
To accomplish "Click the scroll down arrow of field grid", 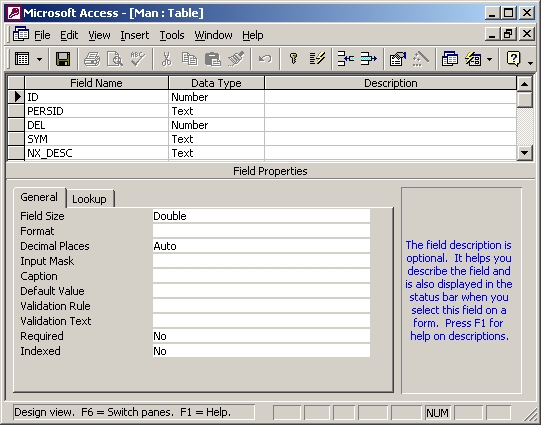I will 524,152.
